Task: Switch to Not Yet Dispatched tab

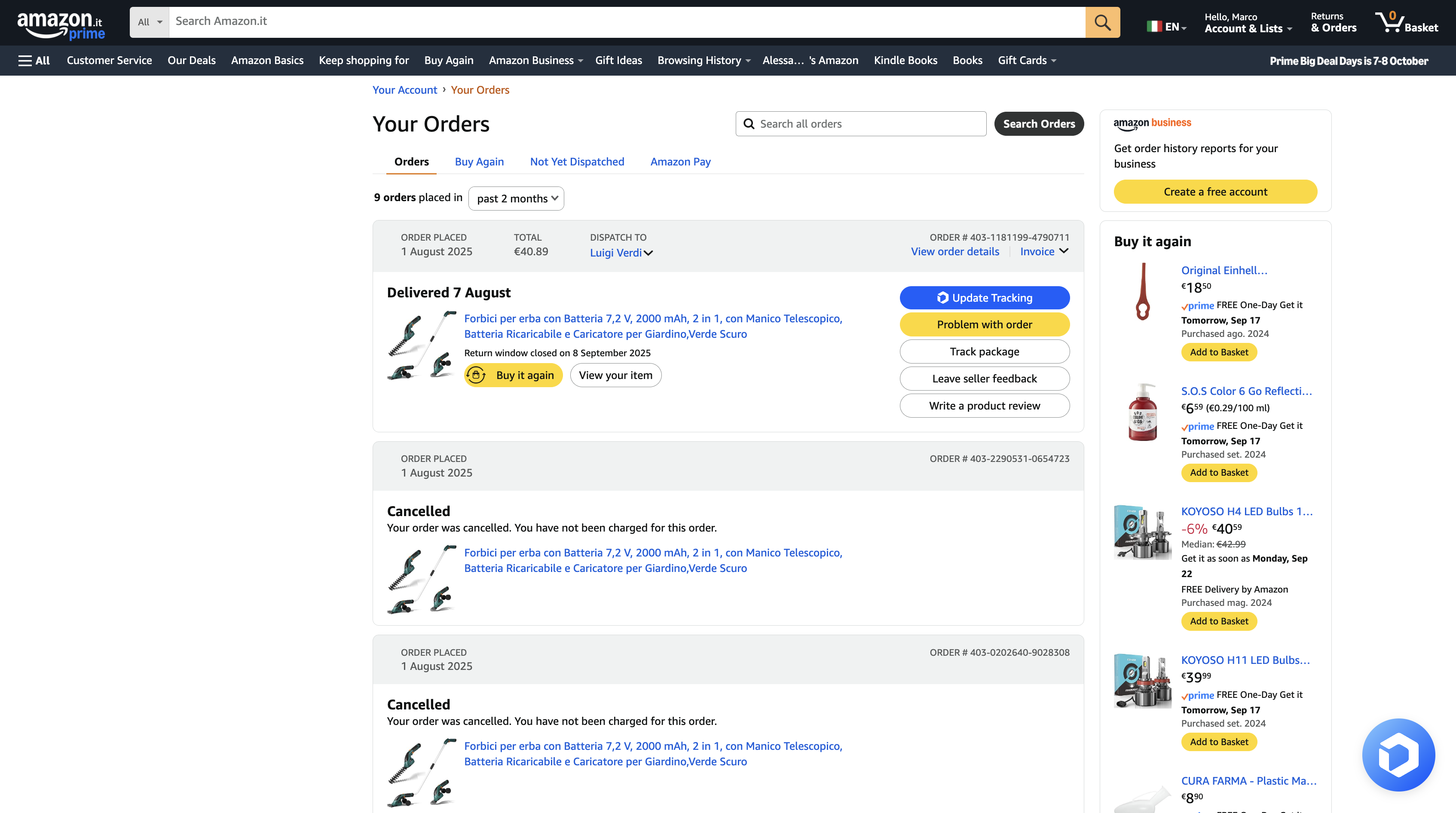Action: (x=577, y=162)
